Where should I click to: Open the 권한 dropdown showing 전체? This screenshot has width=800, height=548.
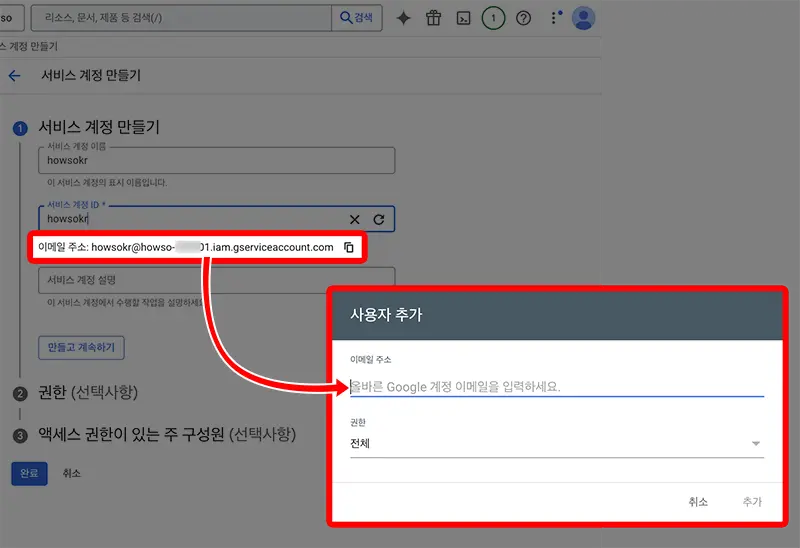click(557, 443)
